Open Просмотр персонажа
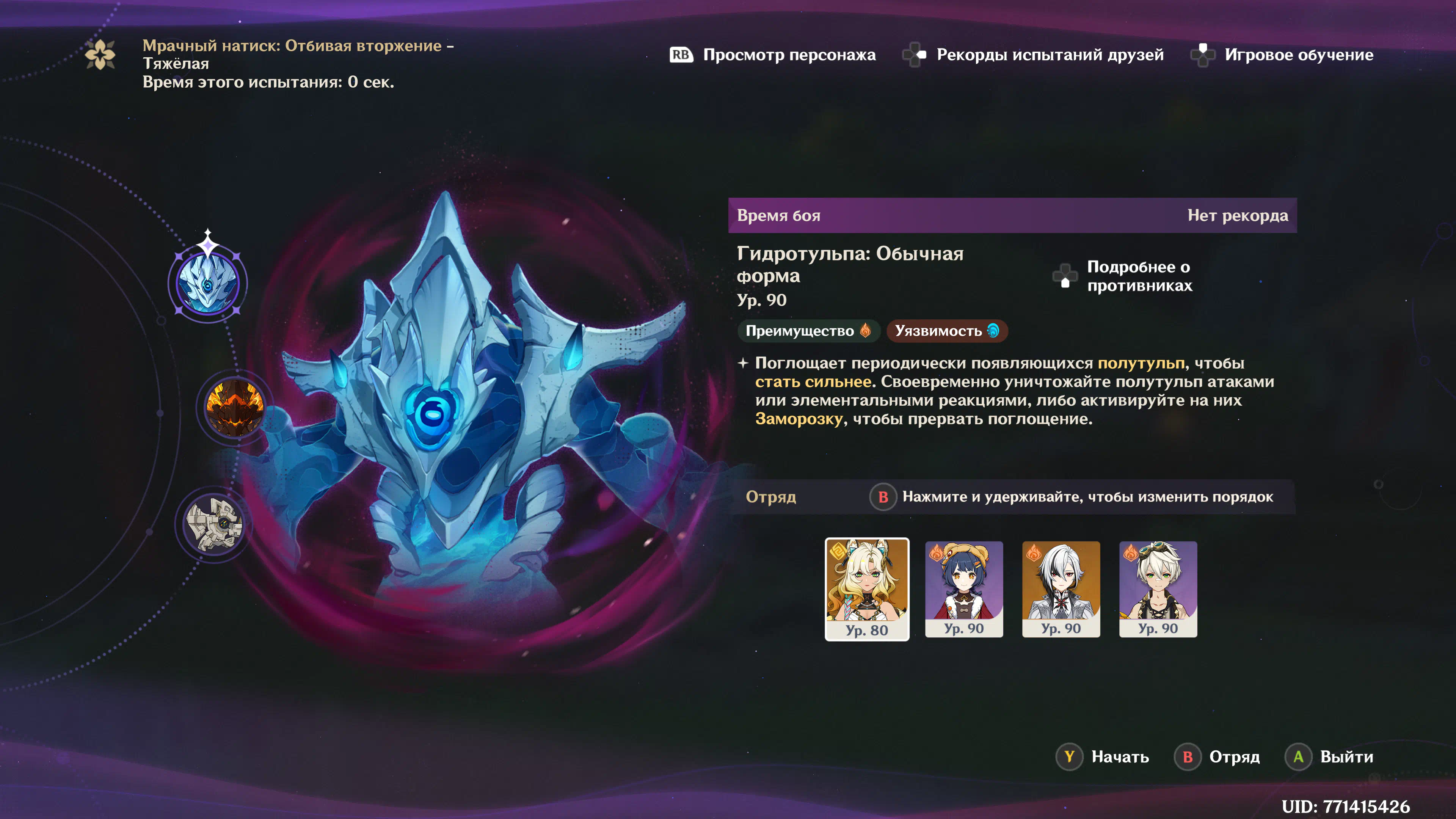 789,55
